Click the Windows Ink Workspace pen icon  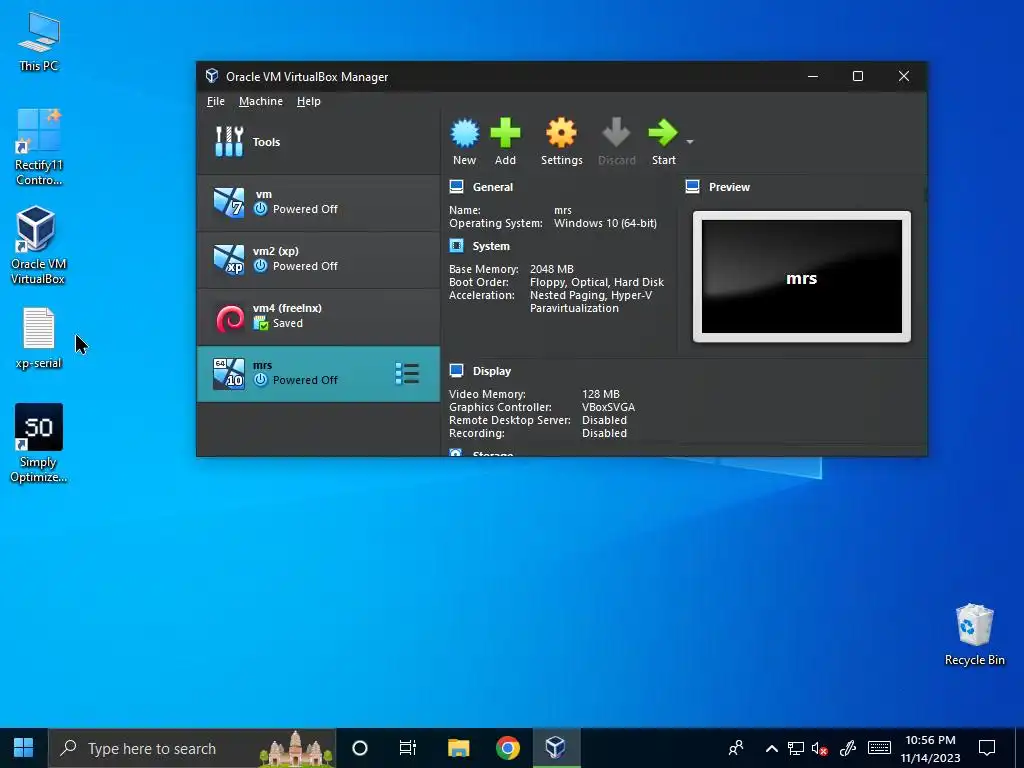(x=848, y=748)
